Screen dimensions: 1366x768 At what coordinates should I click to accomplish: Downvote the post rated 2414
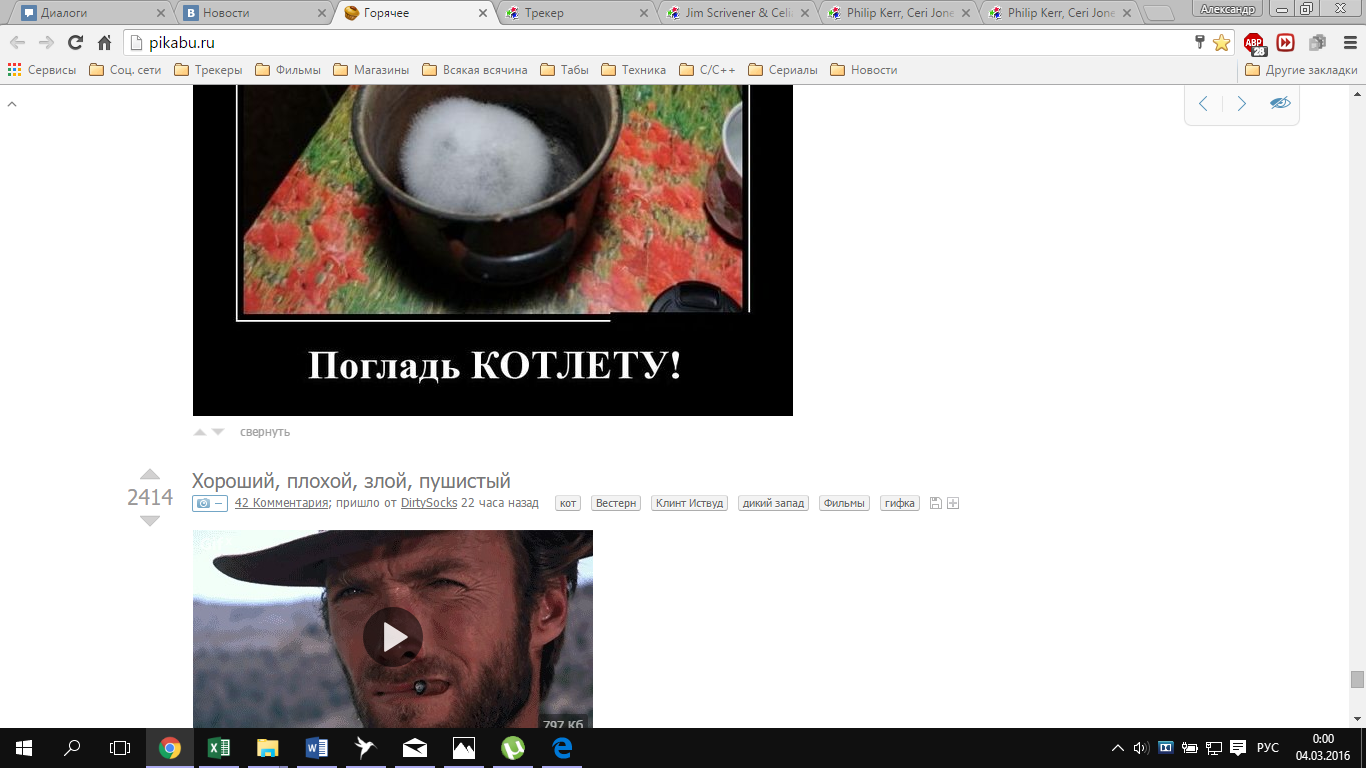pos(150,521)
